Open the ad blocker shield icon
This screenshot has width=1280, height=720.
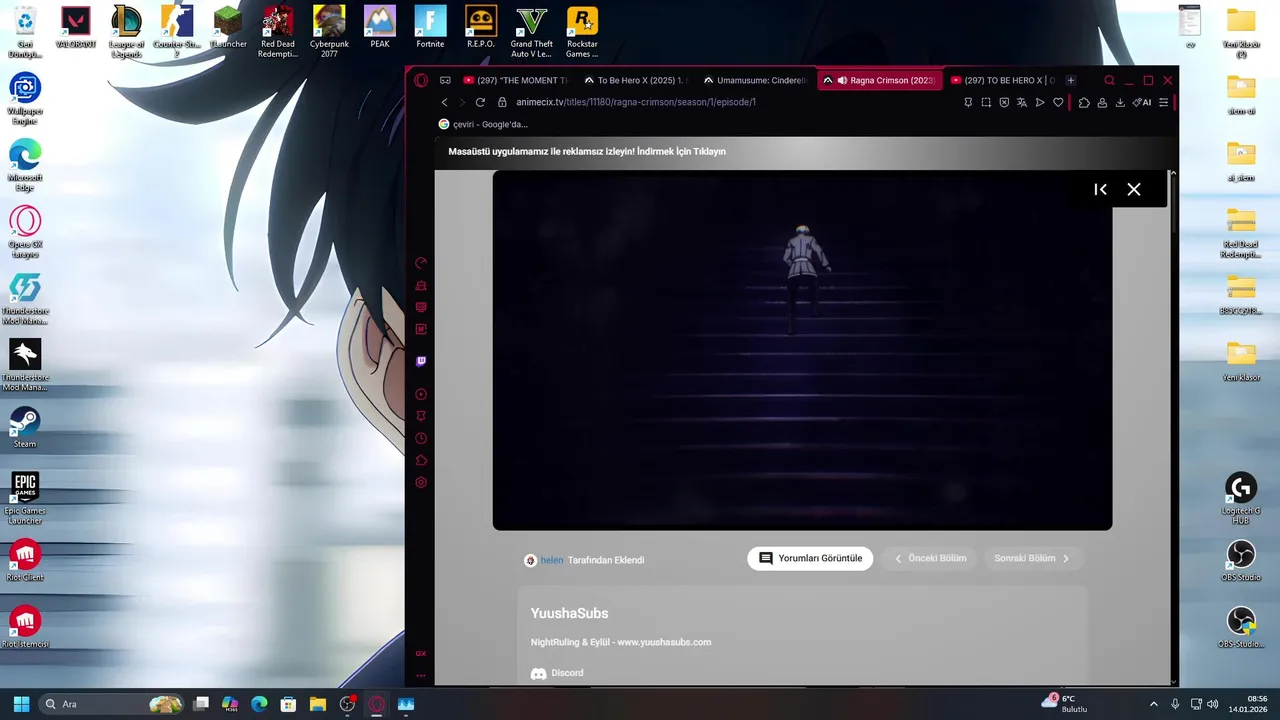(x=1004, y=102)
